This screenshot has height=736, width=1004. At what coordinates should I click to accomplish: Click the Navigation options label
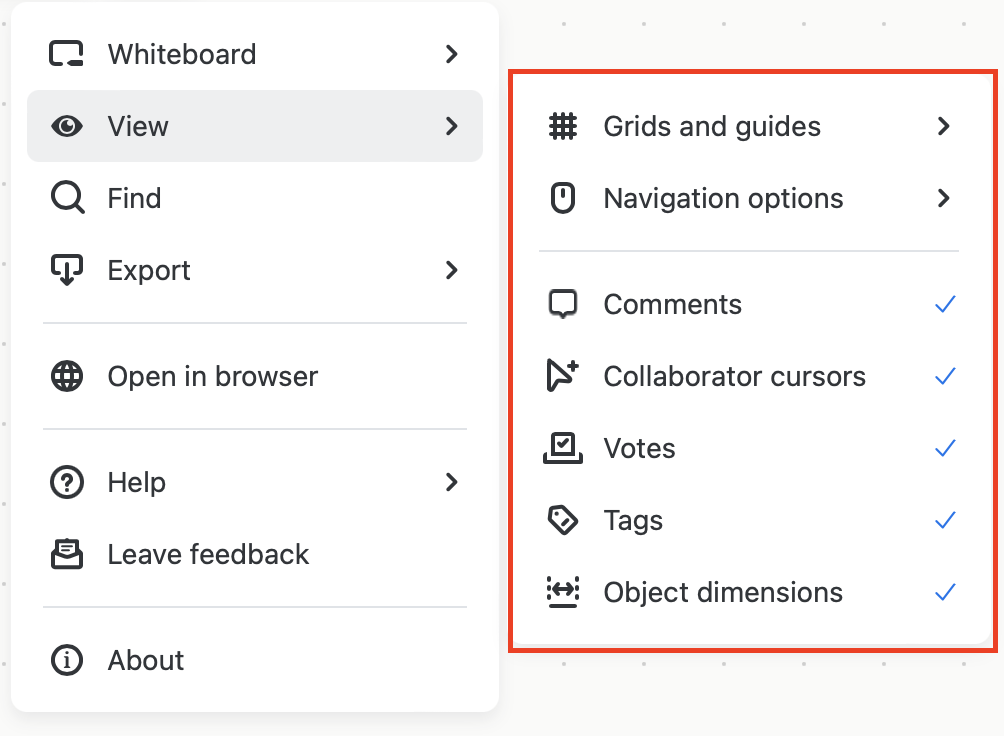point(724,198)
